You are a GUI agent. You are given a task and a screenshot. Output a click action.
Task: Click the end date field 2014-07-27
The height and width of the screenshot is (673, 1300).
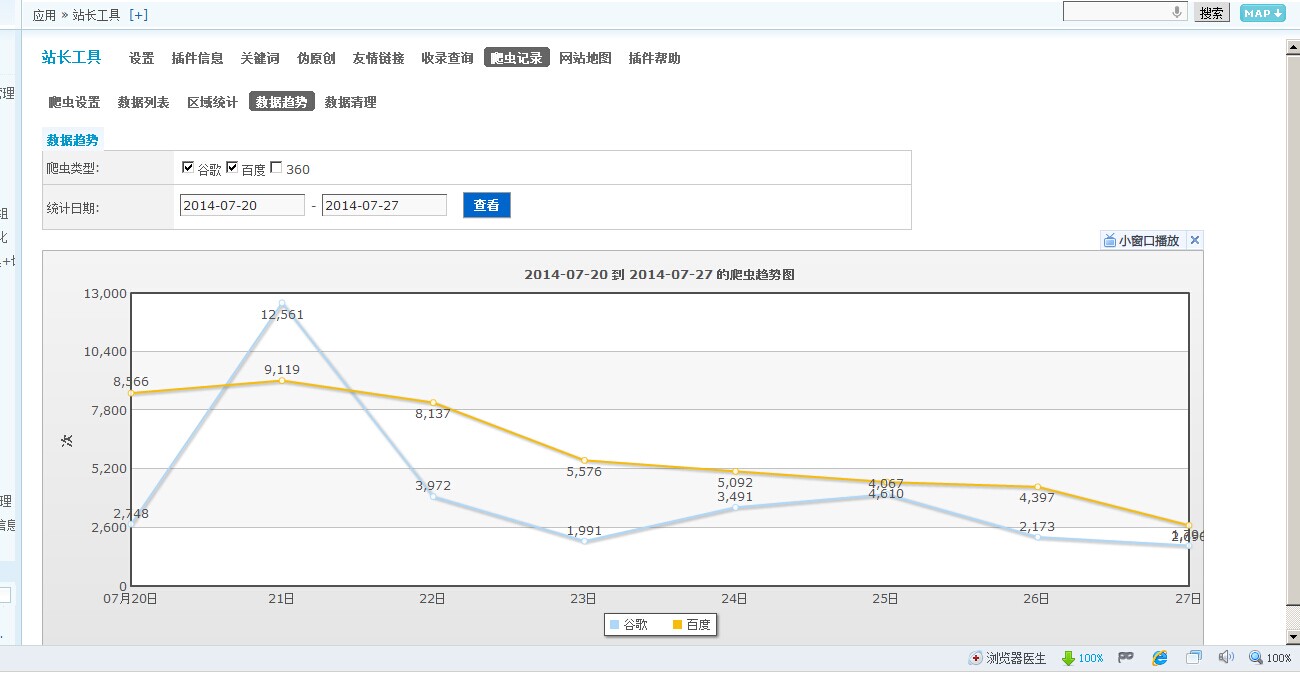pyautogui.click(x=384, y=205)
